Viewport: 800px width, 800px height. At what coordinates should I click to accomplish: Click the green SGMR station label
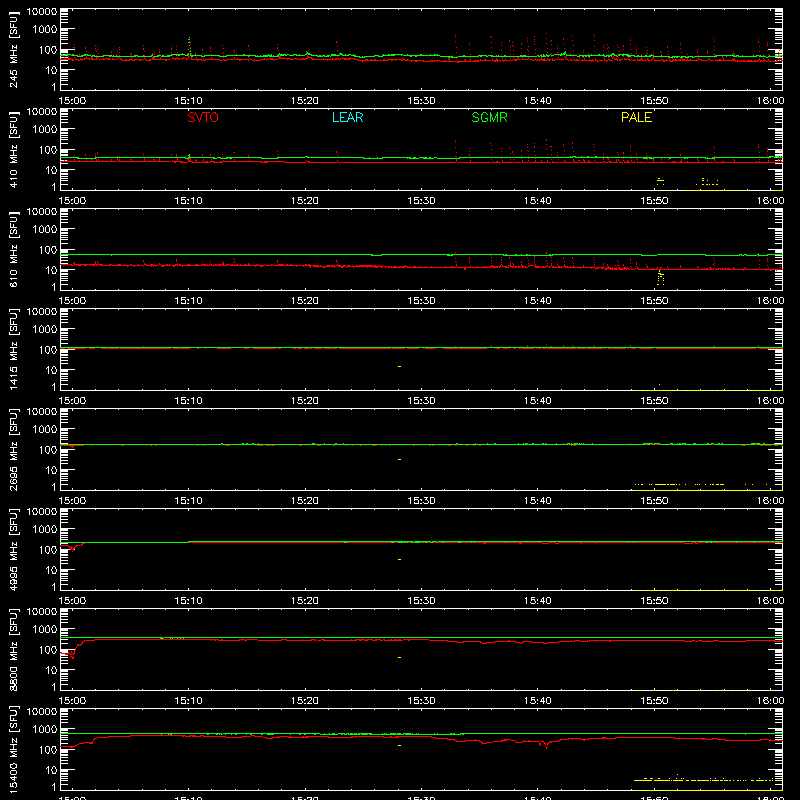pyautogui.click(x=489, y=117)
